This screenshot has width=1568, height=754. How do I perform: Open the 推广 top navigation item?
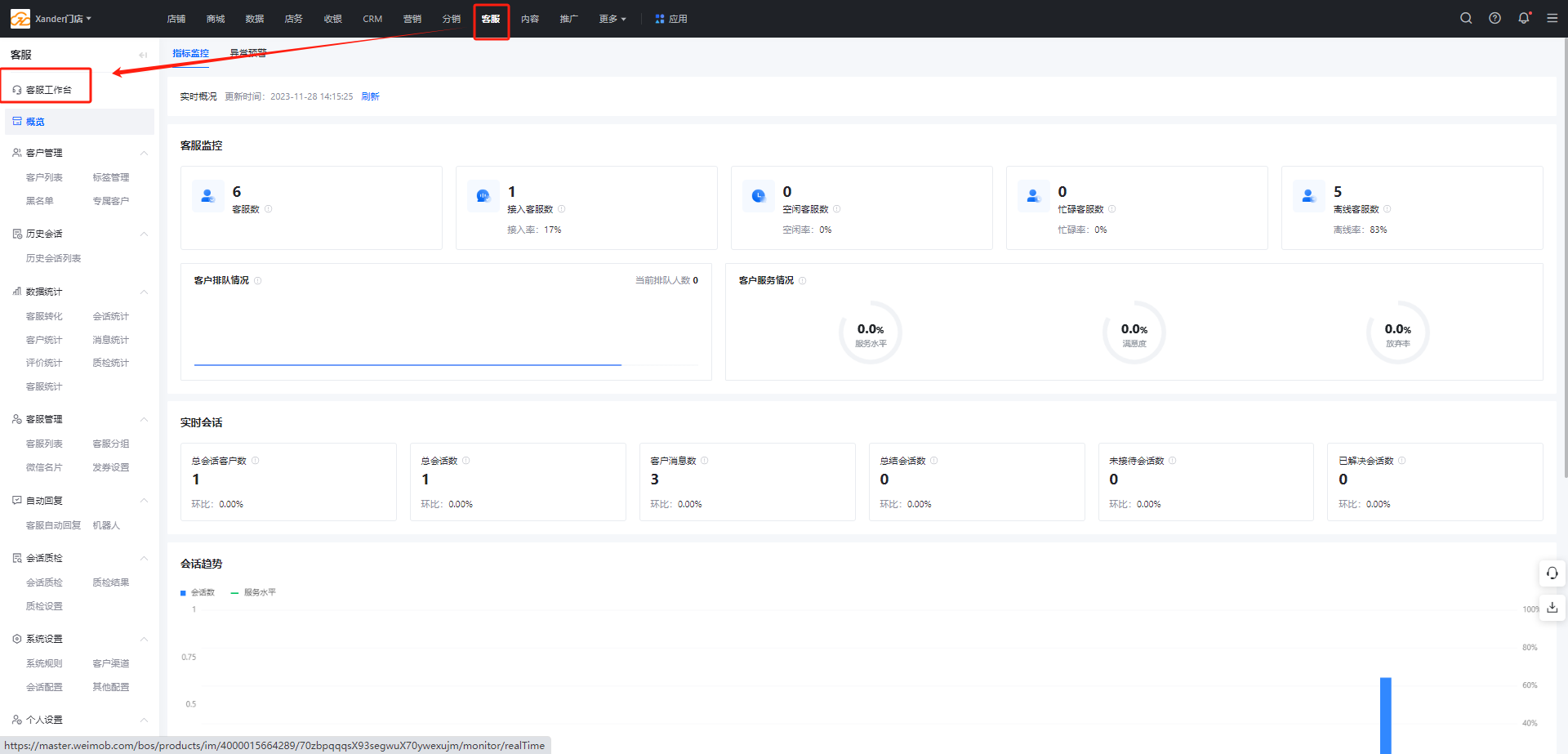pyautogui.click(x=569, y=19)
